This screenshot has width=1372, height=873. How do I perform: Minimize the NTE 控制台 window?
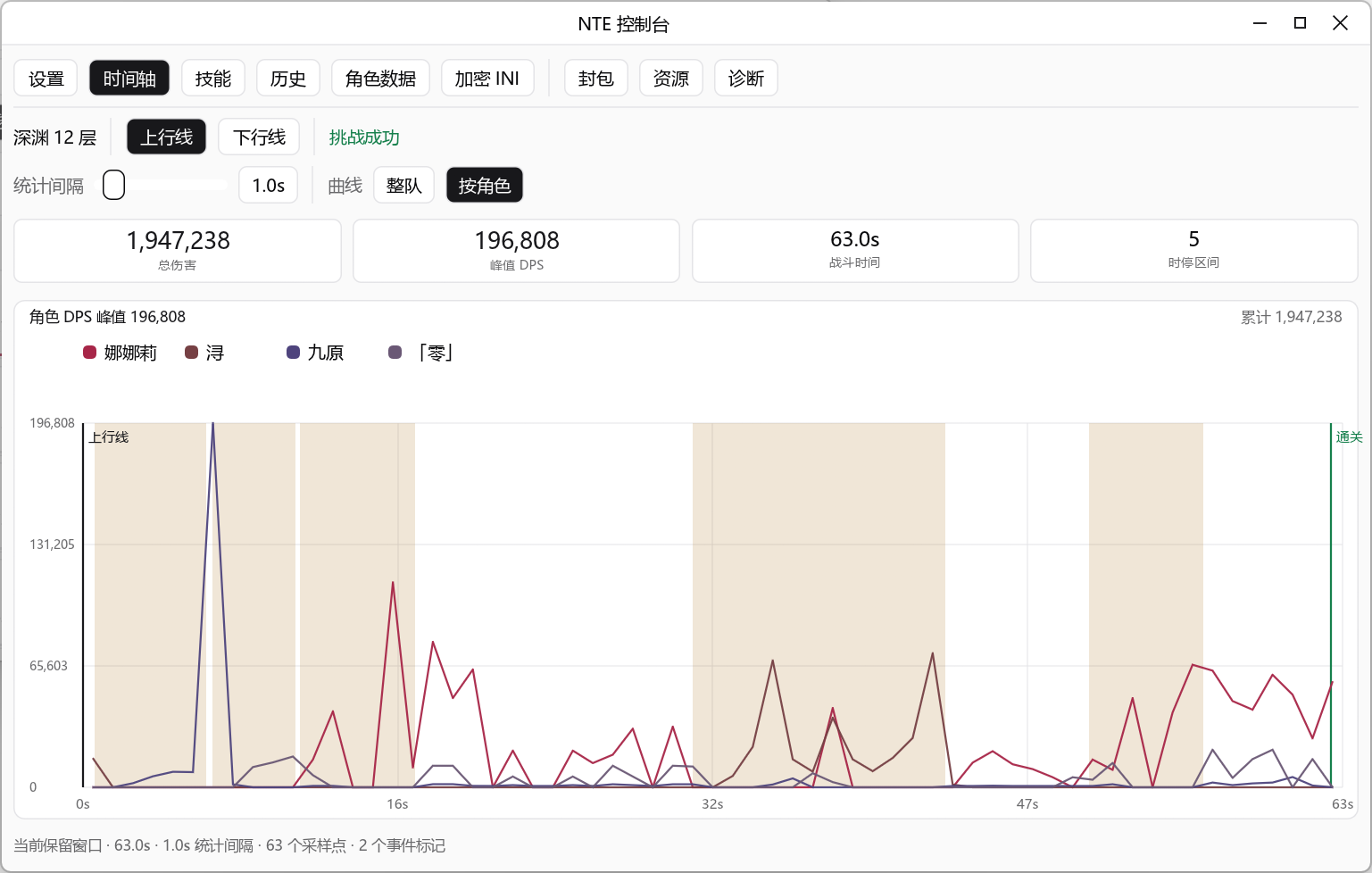[1260, 23]
